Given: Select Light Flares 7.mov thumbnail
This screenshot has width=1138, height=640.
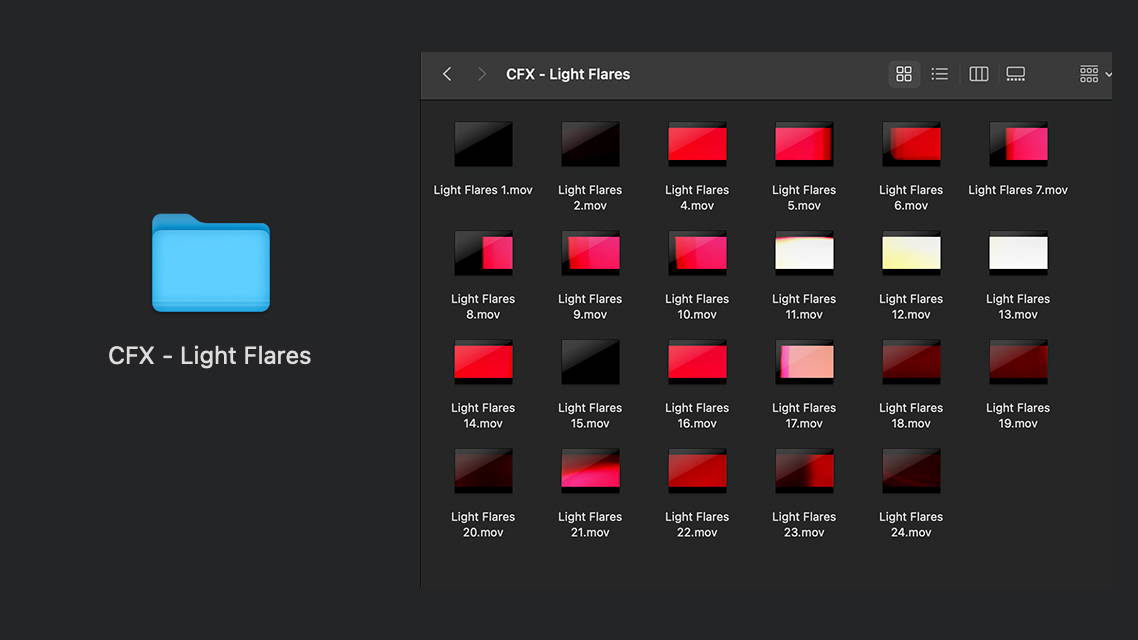Looking at the screenshot, I should click(1018, 144).
